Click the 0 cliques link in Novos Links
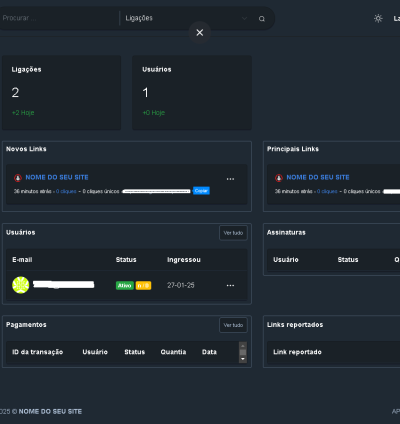The image size is (400, 424). point(66,191)
